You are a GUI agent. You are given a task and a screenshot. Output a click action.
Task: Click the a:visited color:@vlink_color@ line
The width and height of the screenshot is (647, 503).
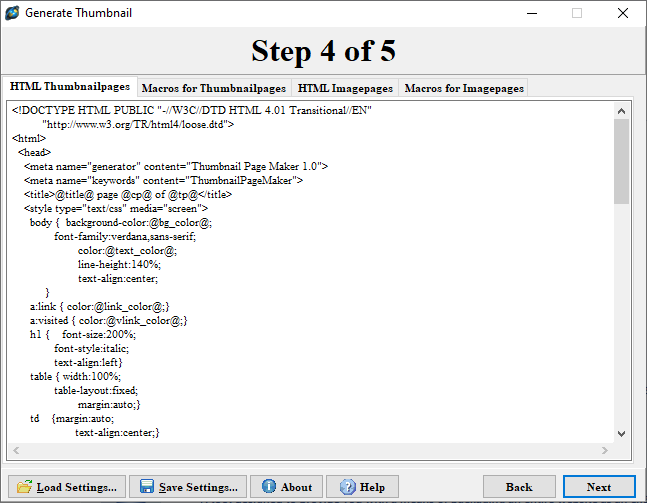click(x=109, y=321)
